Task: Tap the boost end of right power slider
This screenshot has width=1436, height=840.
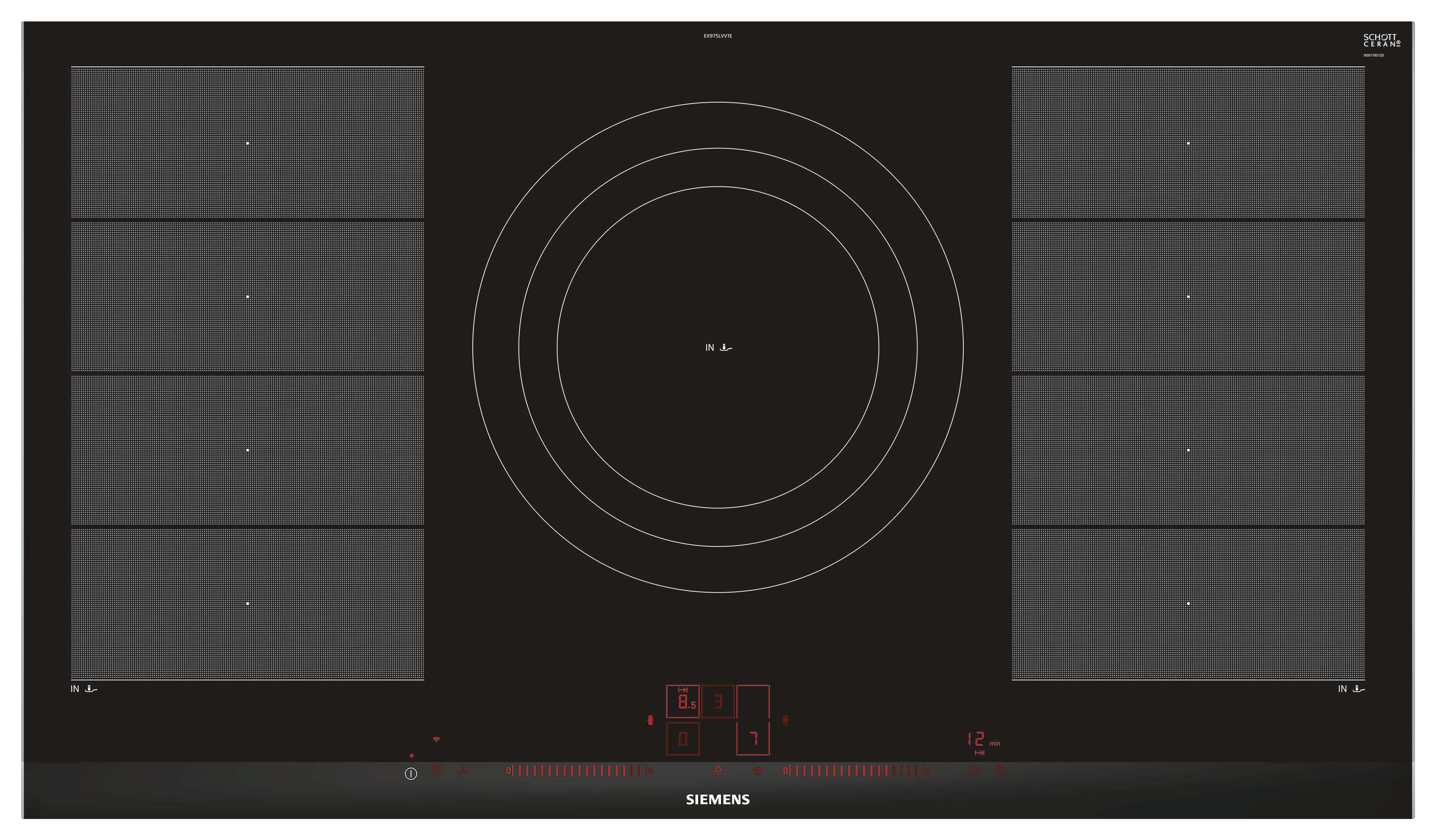Action: [927, 771]
